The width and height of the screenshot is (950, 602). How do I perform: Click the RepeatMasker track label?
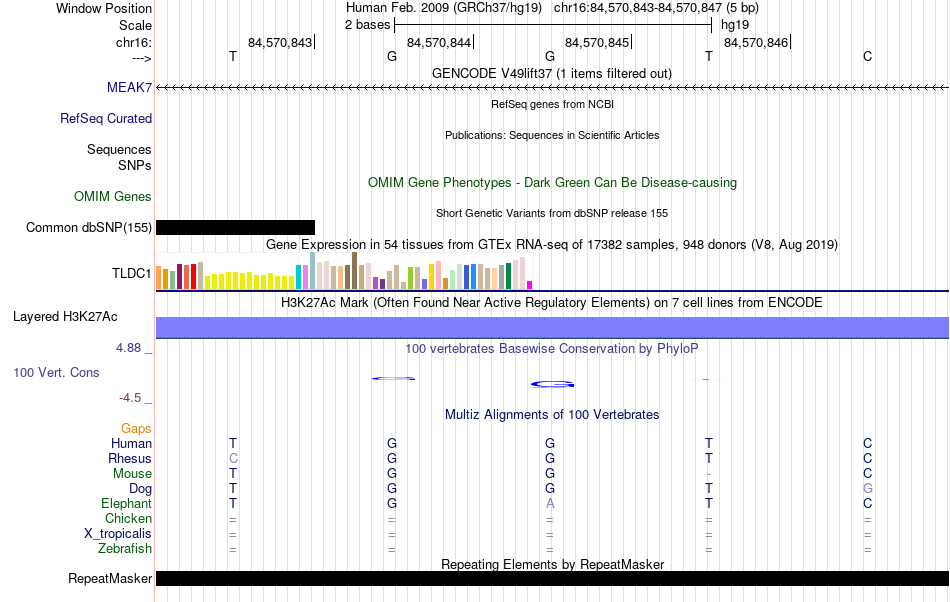point(110,578)
